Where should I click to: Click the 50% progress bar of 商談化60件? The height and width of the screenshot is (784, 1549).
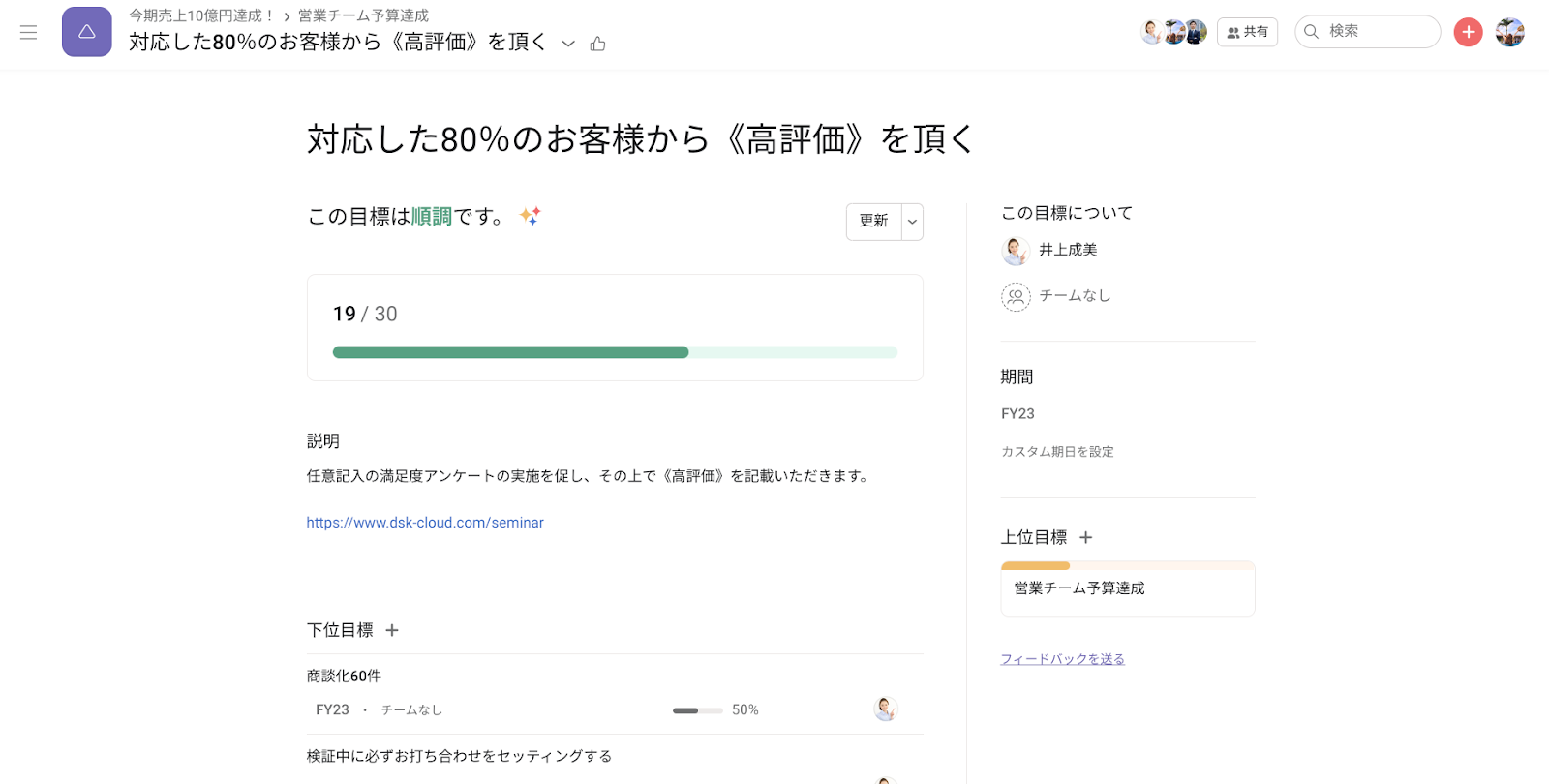click(x=698, y=710)
